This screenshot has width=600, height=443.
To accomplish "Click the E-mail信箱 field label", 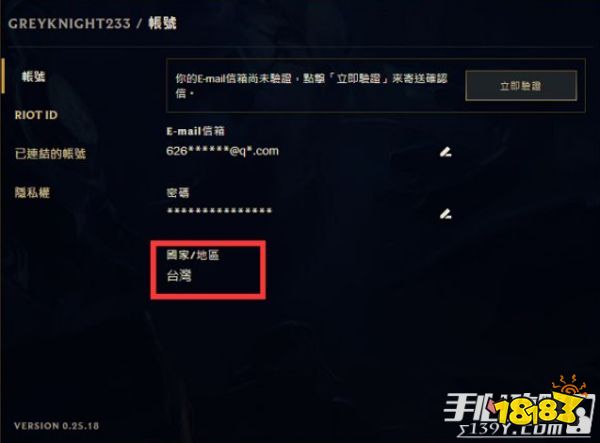I will click(196, 131).
